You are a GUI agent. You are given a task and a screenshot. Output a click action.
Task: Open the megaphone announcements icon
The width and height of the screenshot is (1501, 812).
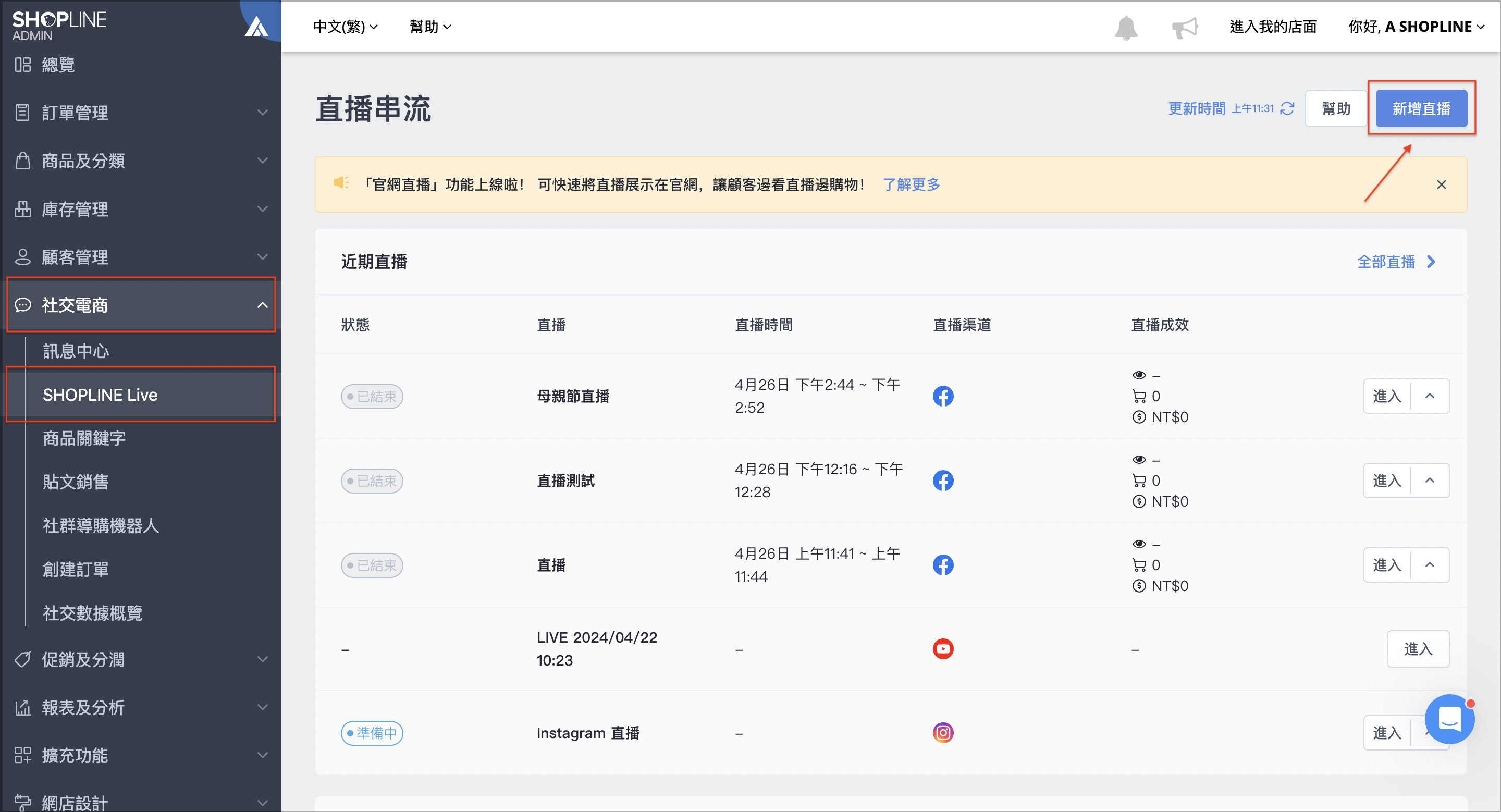1185,28
